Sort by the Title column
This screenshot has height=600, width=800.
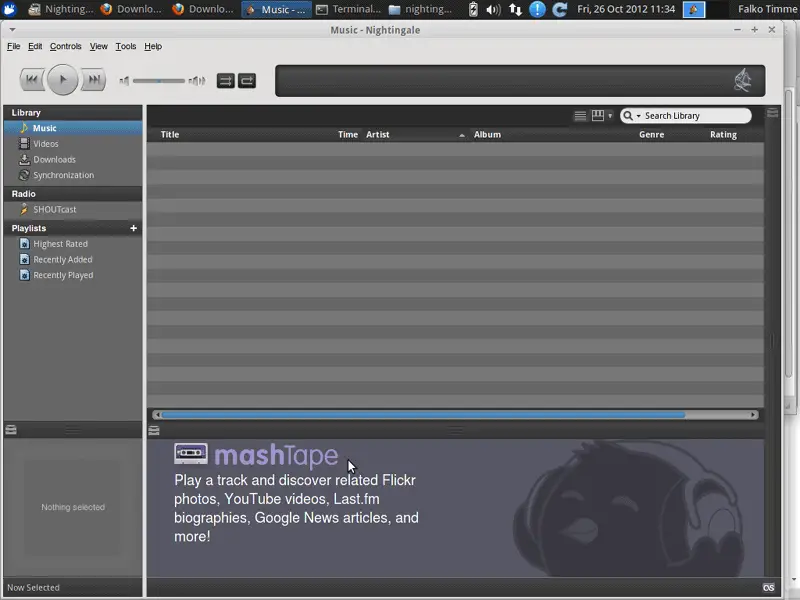(170, 135)
